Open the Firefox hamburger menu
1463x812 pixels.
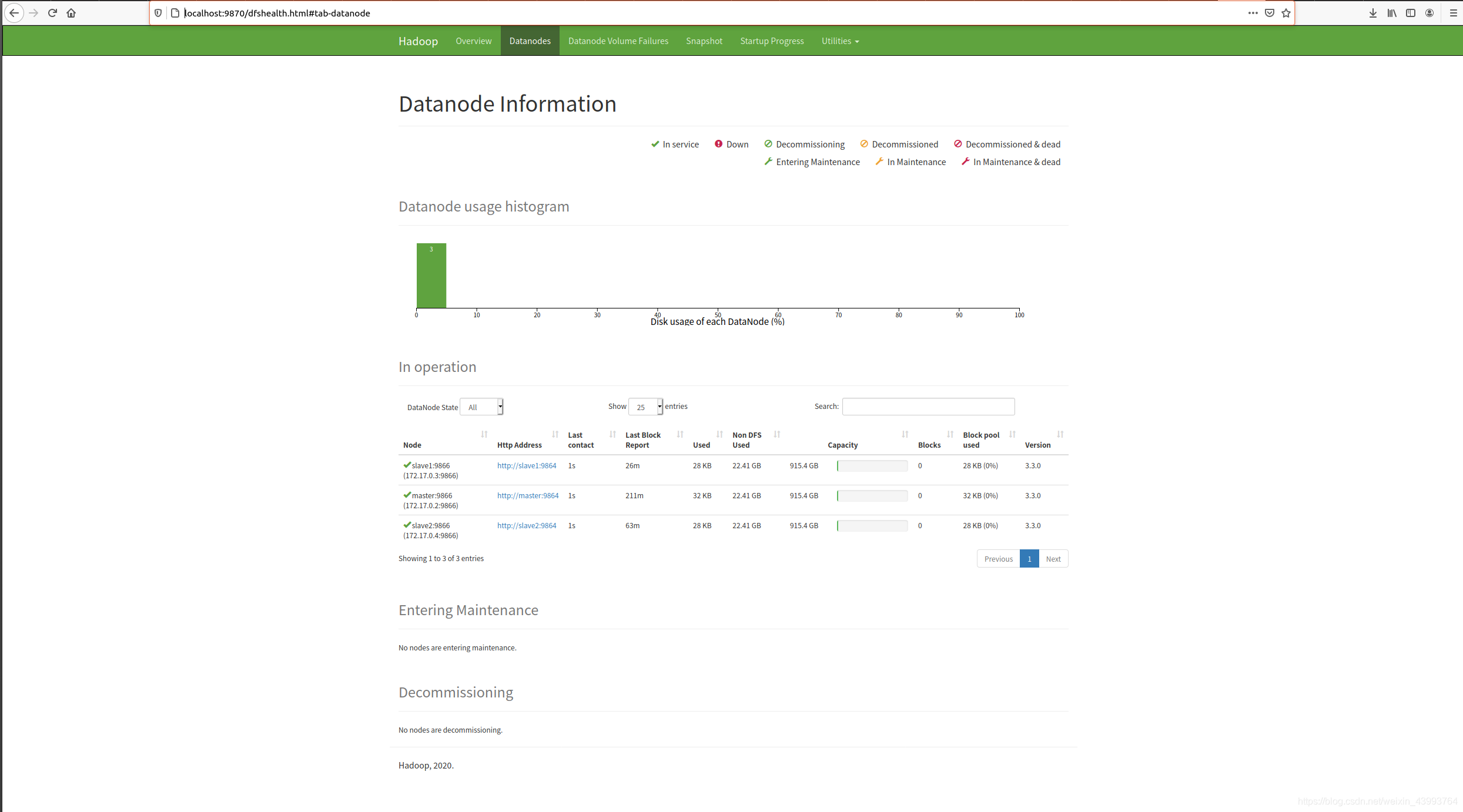(1453, 13)
